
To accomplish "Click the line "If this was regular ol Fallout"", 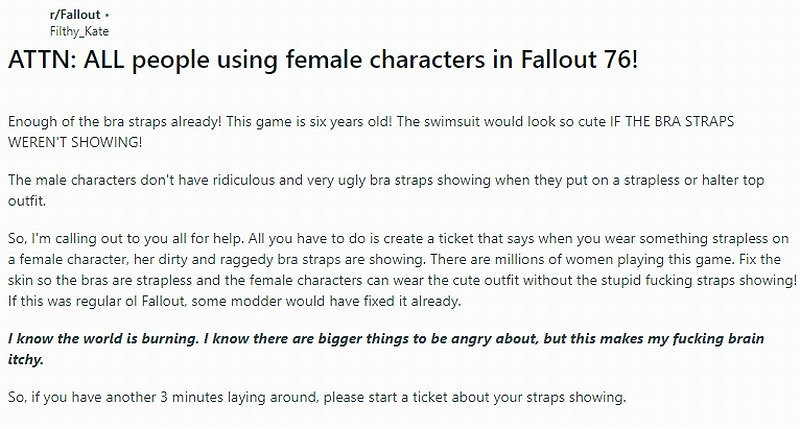I will (x=236, y=299).
